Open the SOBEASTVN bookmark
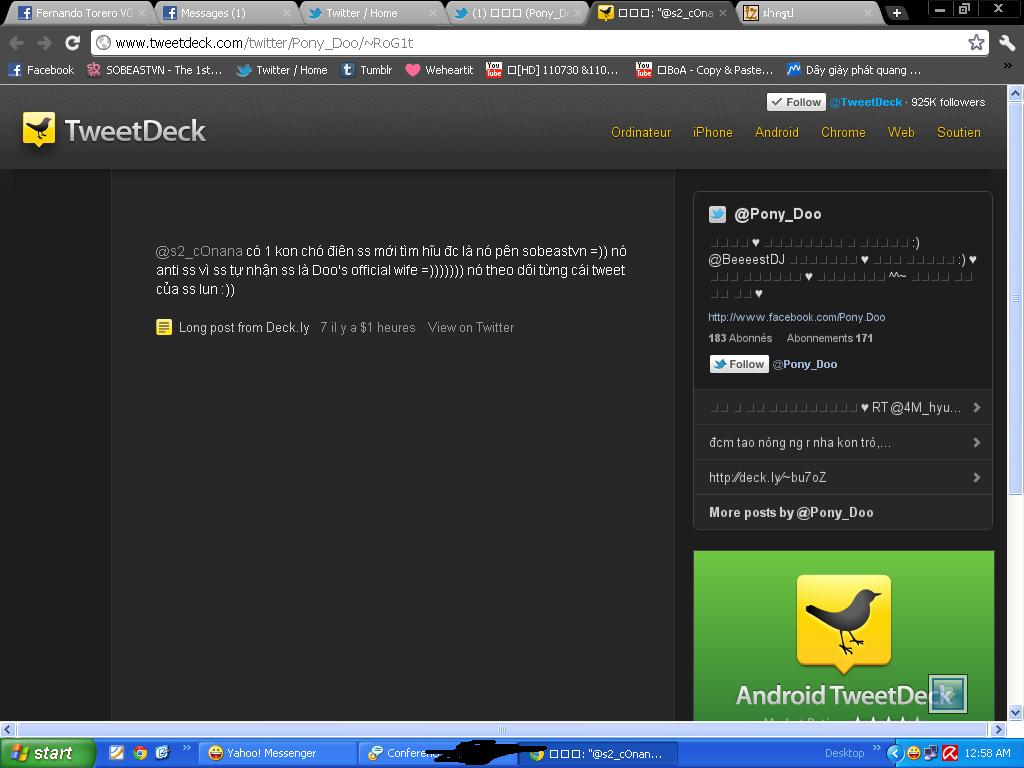Image resolution: width=1024 pixels, height=768 pixels. [x=154, y=70]
